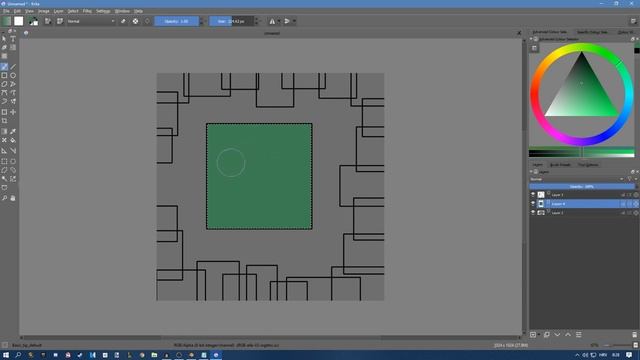Hide the highlighted selected layer
The image size is (640, 360).
[533, 203]
